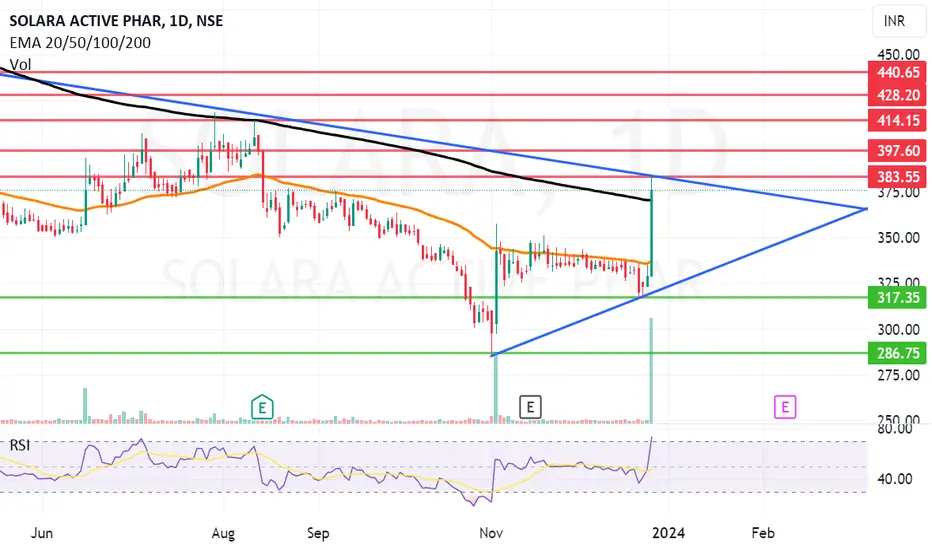Click the 450.00 price axis value
This screenshot has height=550, width=932.
tap(898, 54)
